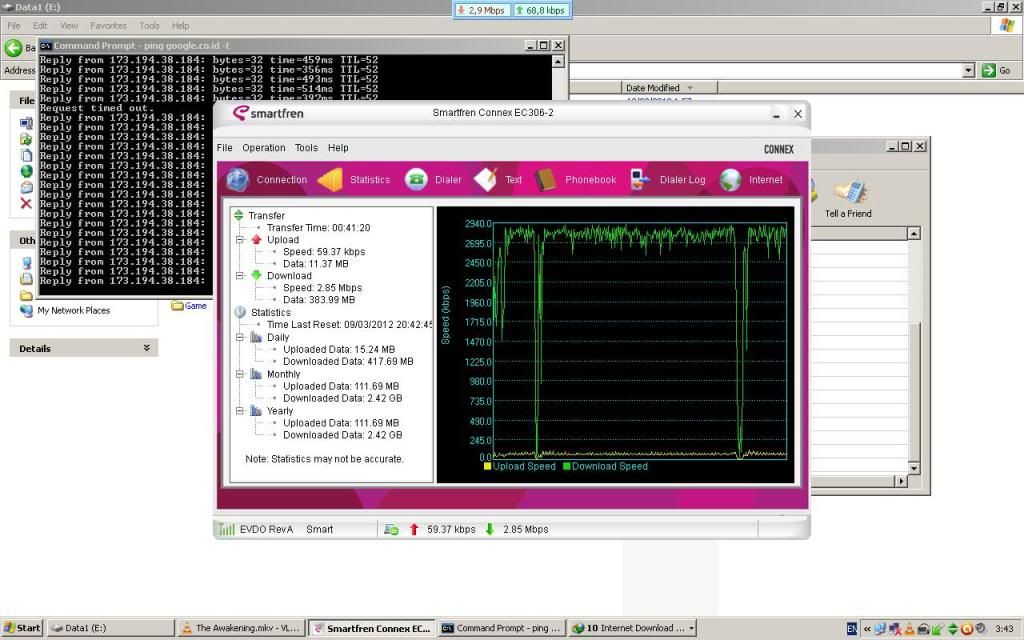
Task: Click the download speed 2,9 Mbps meter
Action: tap(483, 10)
